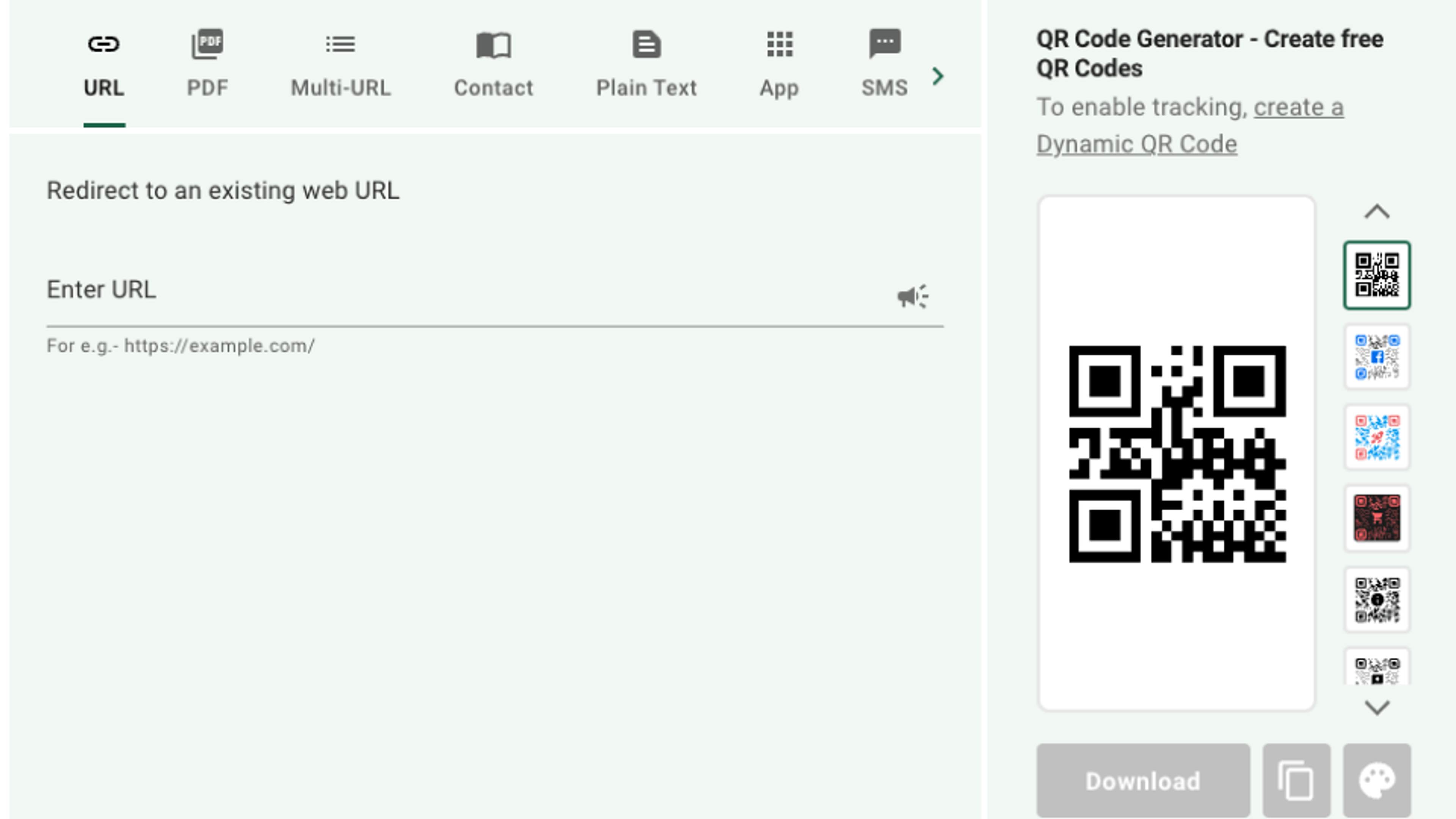Select the URL link icon tab
The width and height of the screenshot is (1456, 819).
point(104,45)
